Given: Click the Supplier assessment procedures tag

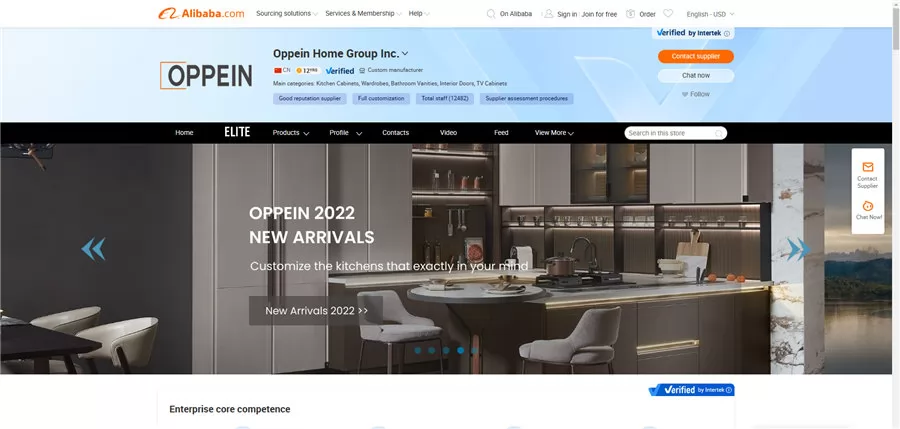Looking at the screenshot, I should (x=526, y=99).
